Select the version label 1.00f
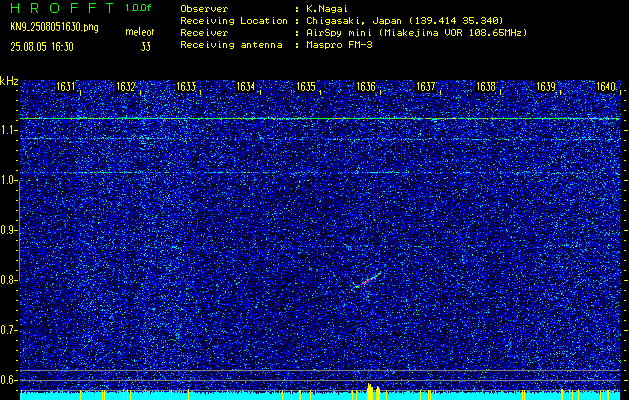This screenshot has height=400, width=629. (138, 8)
